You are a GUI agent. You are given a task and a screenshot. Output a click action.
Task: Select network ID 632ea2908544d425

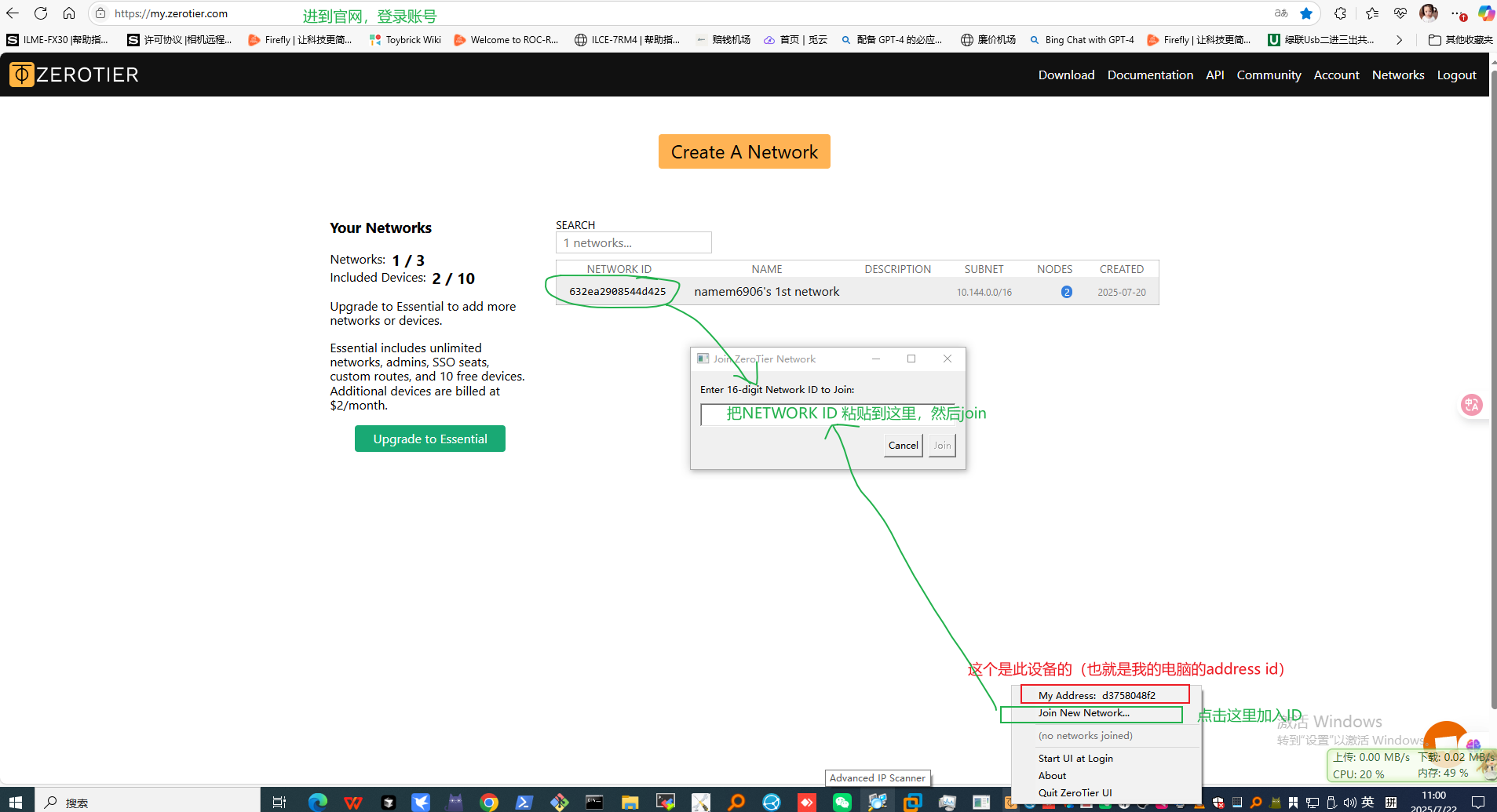click(x=617, y=292)
